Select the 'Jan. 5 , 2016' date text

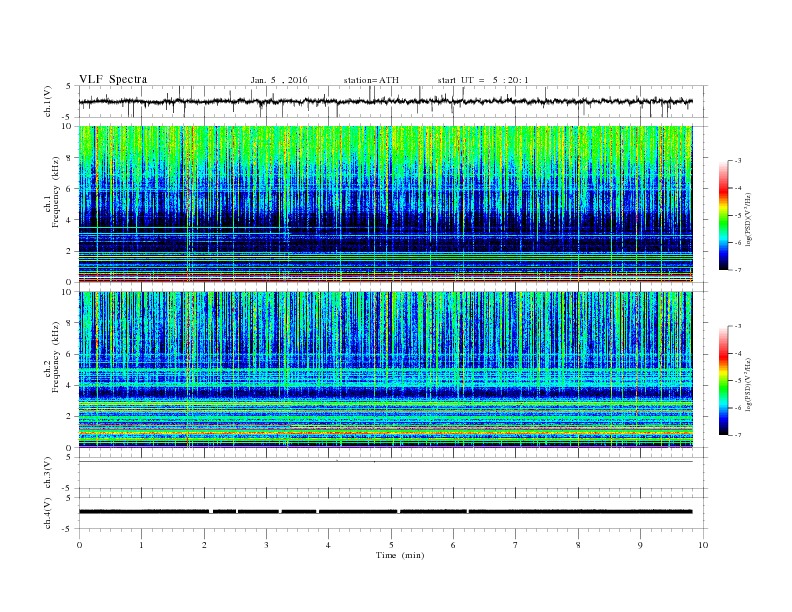pyautogui.click(x=279, y=80)
